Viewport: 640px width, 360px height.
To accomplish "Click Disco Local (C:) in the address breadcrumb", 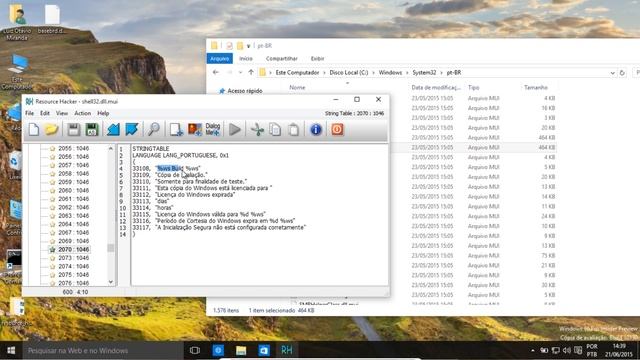I will tap(349, 73).
